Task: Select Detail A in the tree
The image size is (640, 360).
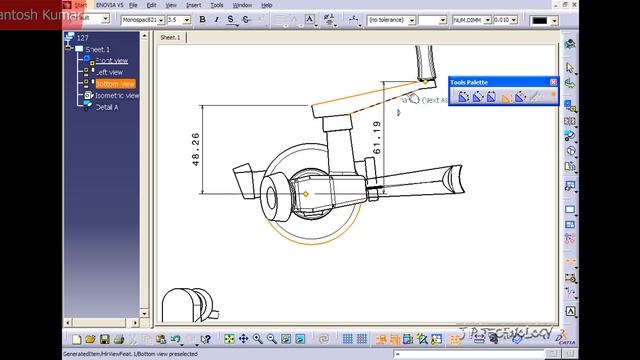Action: coord(107,107)
